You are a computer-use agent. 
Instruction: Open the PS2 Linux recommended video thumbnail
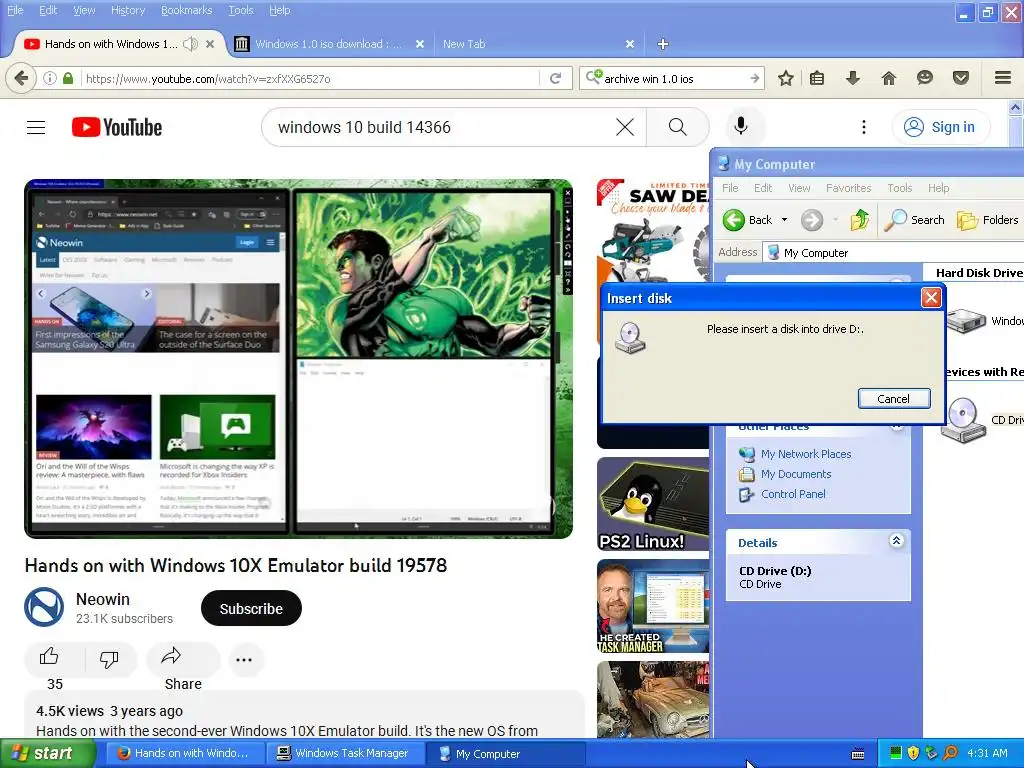point(653,504)
